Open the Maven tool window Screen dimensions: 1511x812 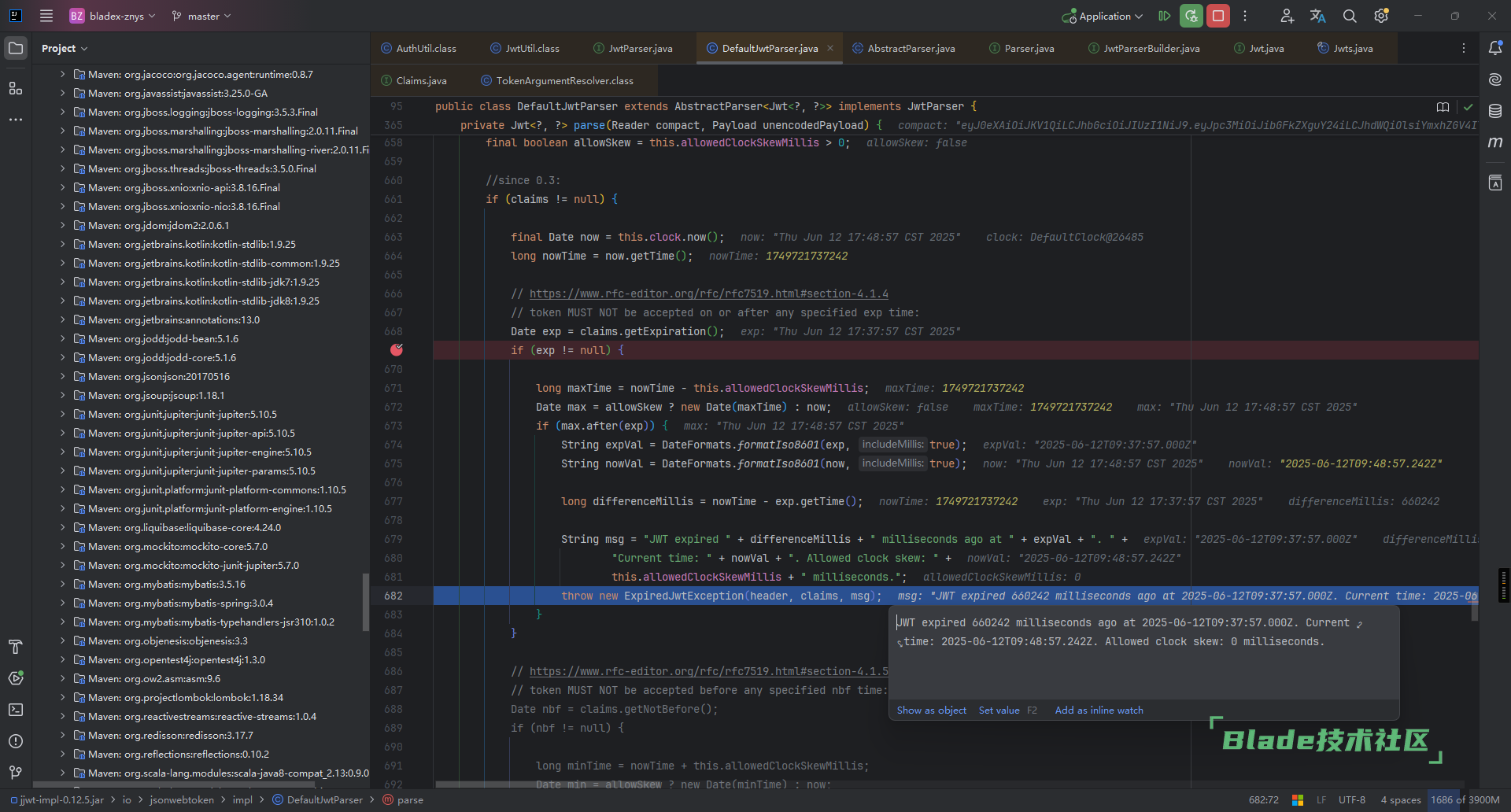(1495, 142)
